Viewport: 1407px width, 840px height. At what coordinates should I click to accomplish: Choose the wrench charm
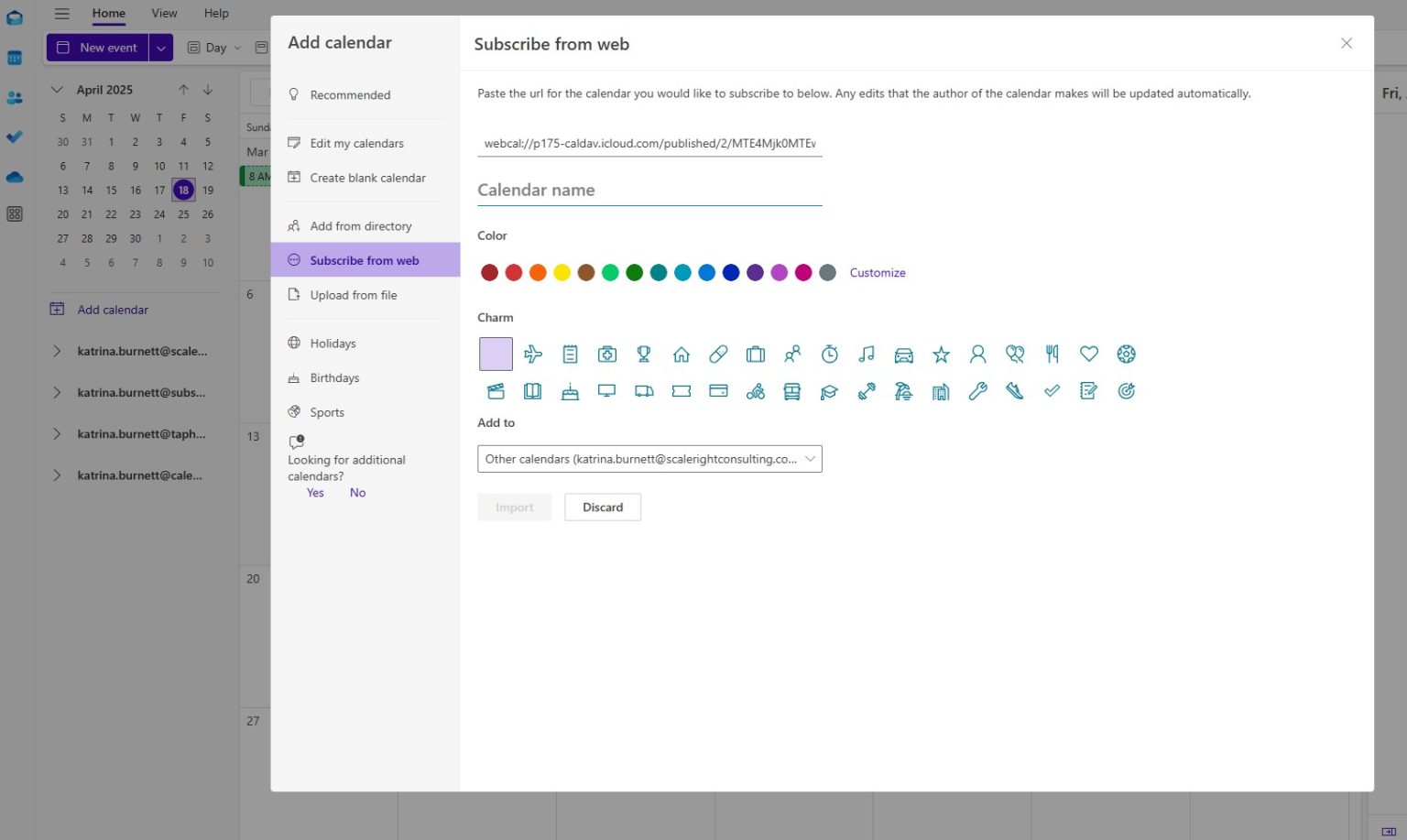977,391
